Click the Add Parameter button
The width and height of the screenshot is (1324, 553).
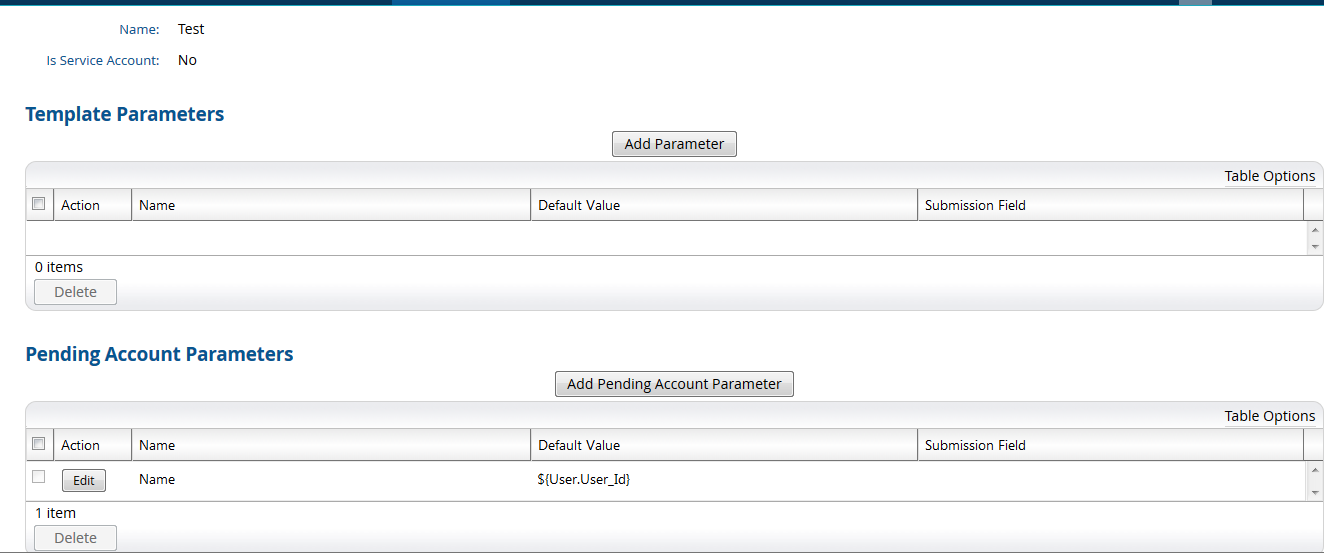(x=674, y=144)
